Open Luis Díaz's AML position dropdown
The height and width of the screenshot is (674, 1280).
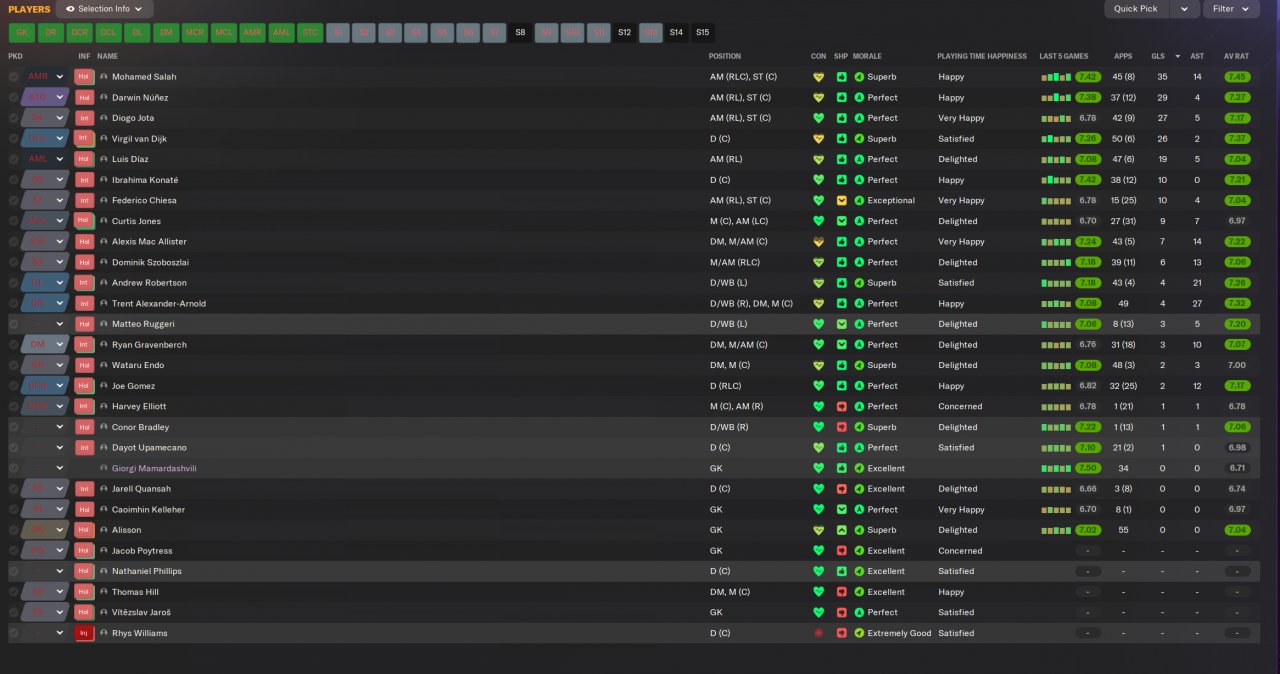pyautogui.click(x=46, y=159)
